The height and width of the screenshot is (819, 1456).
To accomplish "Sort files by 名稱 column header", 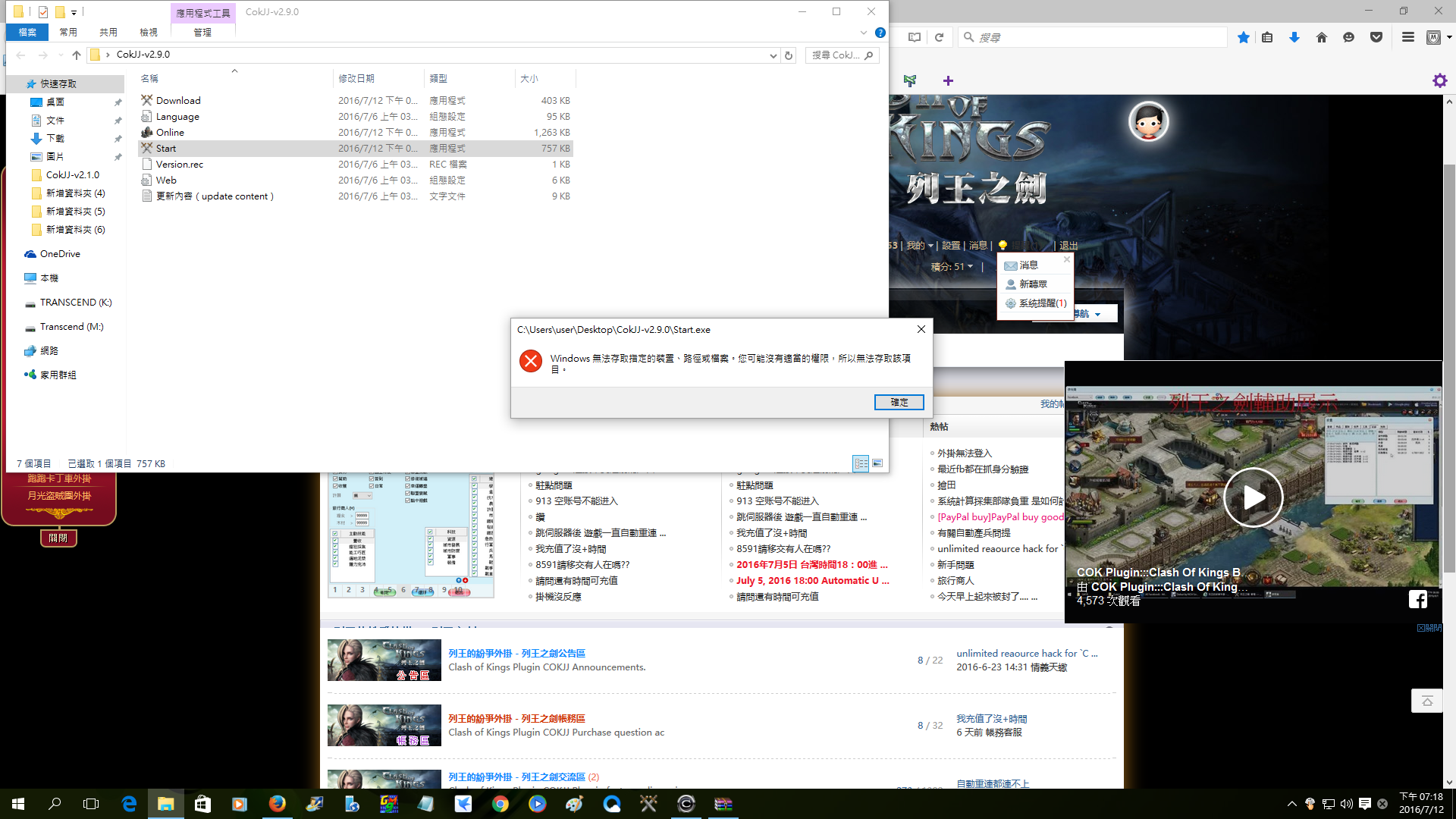I will tap(149, 78).
